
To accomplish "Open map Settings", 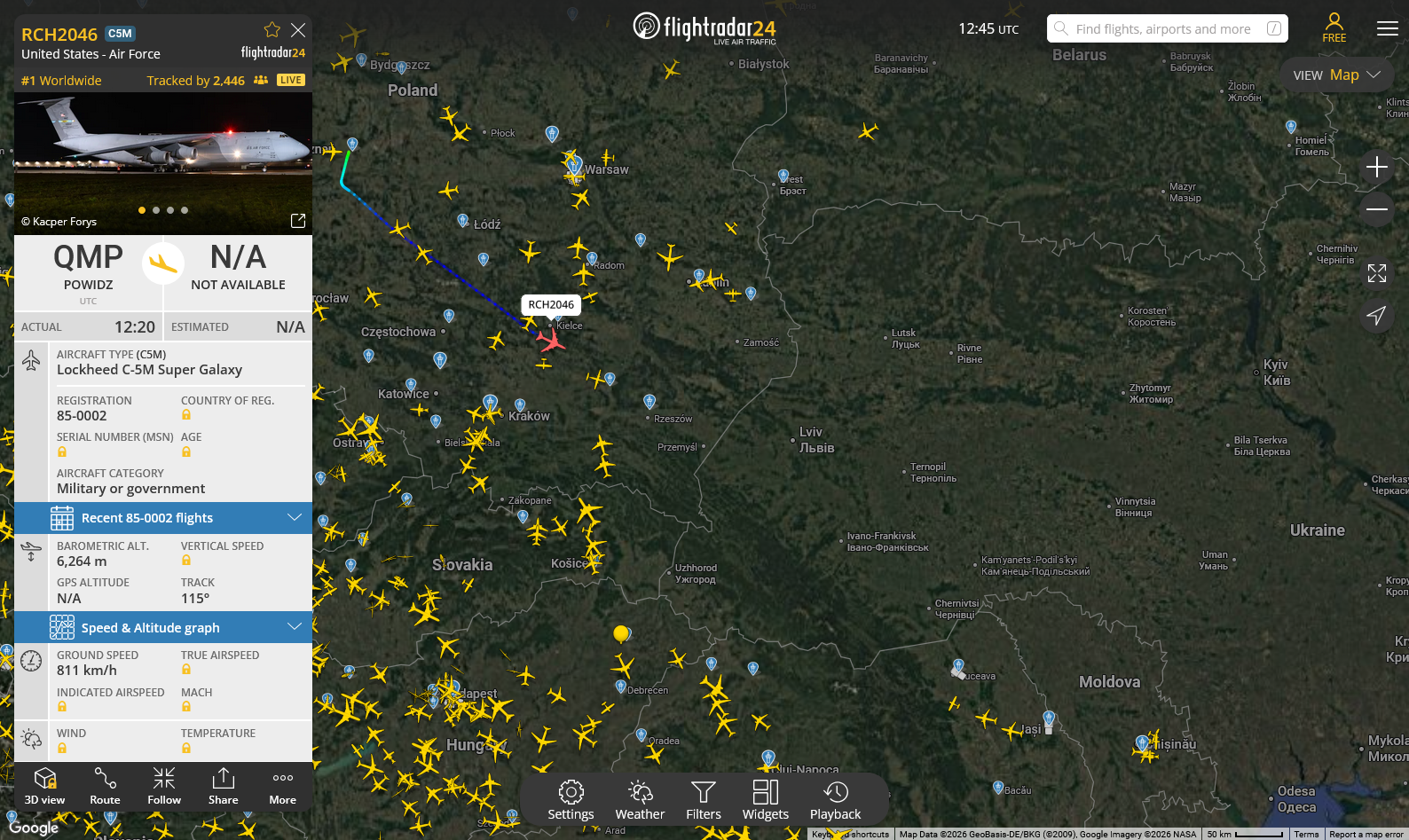I will click(x=571, y=800).
